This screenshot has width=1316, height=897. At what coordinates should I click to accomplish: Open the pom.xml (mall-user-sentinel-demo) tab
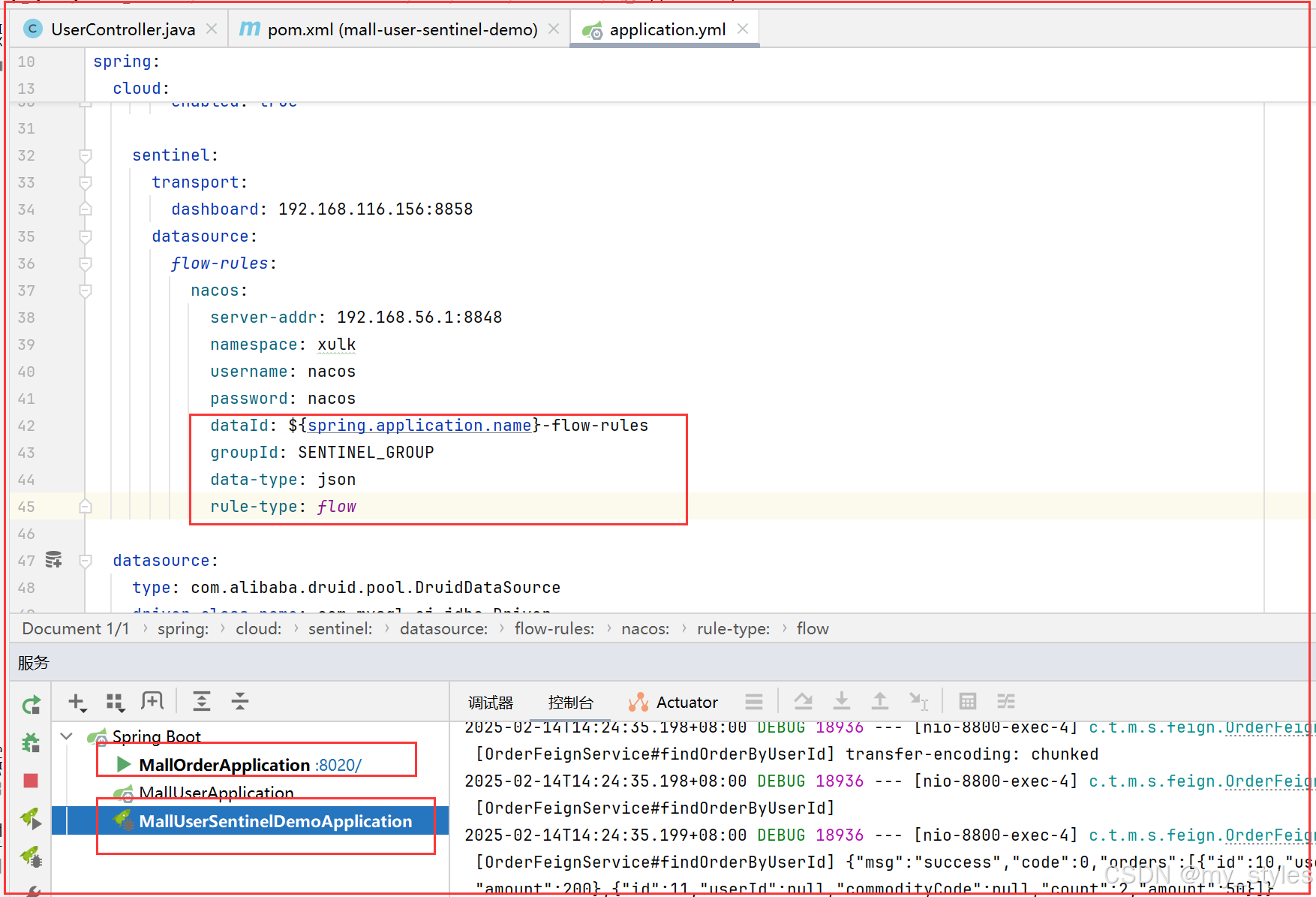point(402,29)
